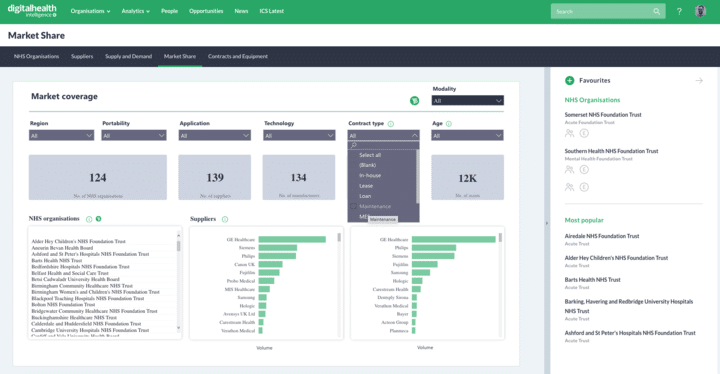Switch to the Supply and Demand tab

tap(129, 57)
